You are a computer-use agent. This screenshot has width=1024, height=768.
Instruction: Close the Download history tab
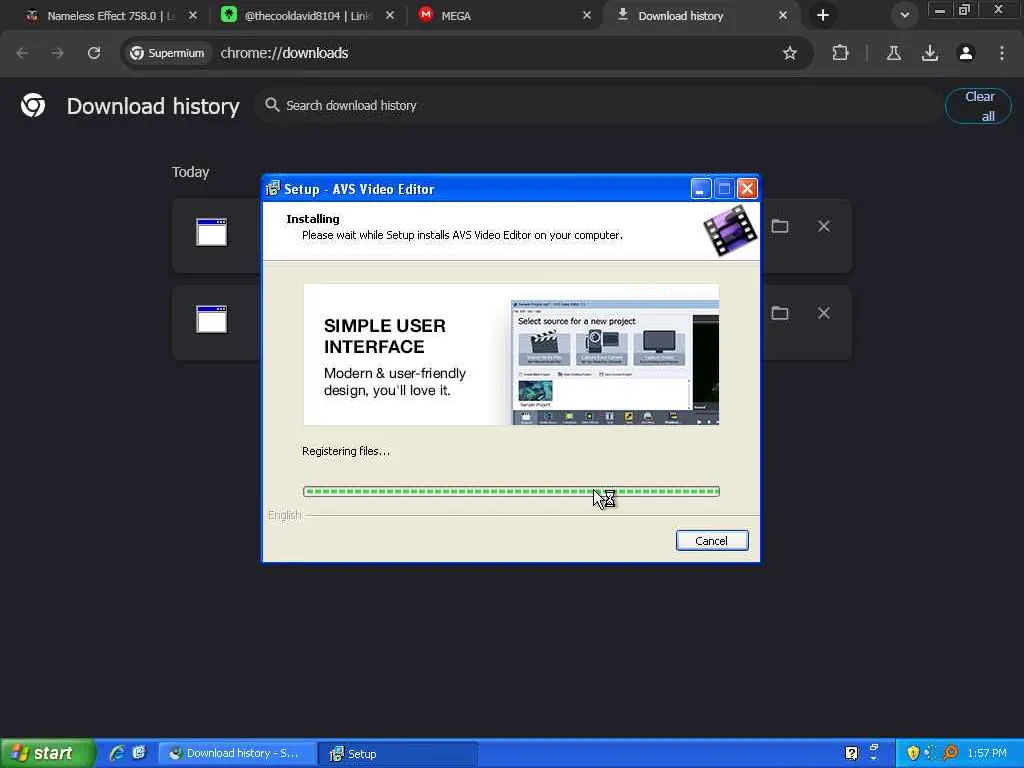782,16
